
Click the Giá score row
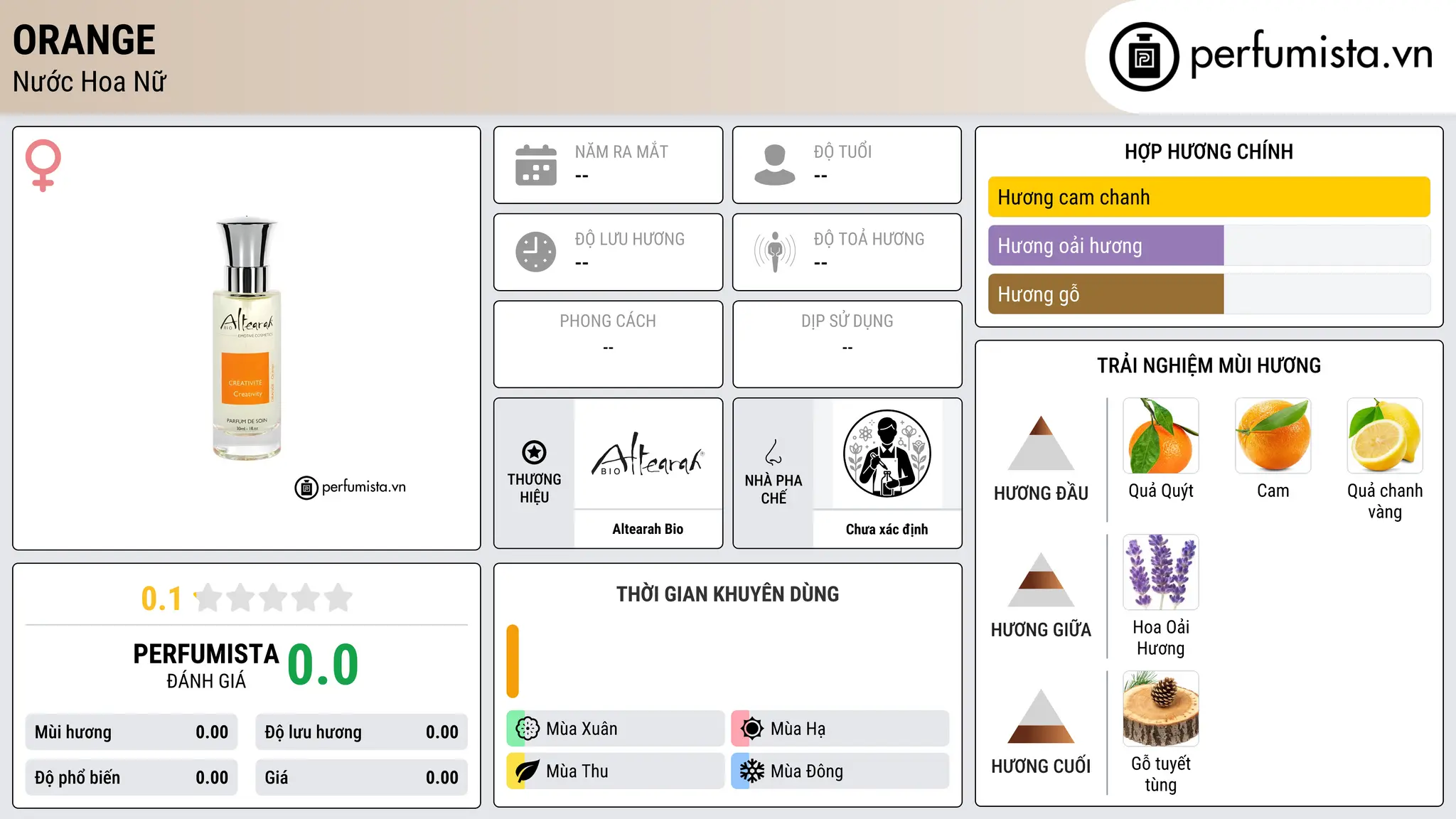pos(362,778)
